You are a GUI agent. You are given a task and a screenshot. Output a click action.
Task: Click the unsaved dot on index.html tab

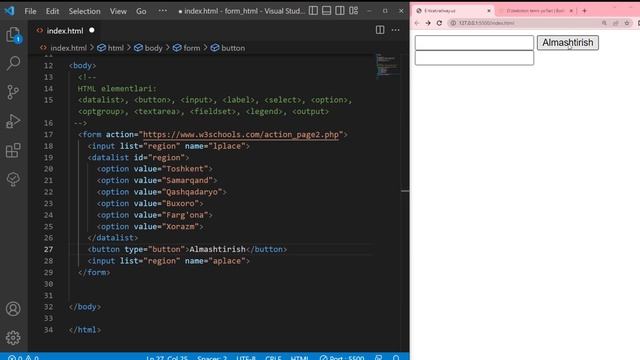92,30
